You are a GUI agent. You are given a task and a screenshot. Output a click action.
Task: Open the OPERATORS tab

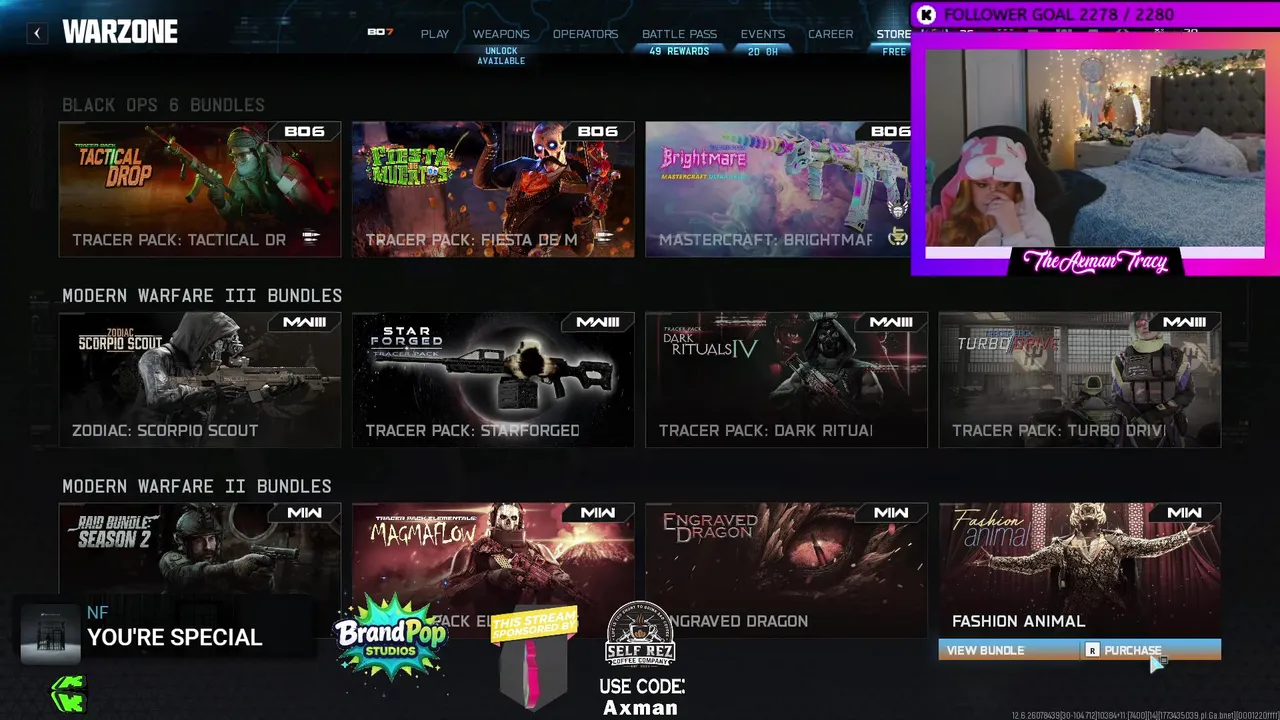585,34
